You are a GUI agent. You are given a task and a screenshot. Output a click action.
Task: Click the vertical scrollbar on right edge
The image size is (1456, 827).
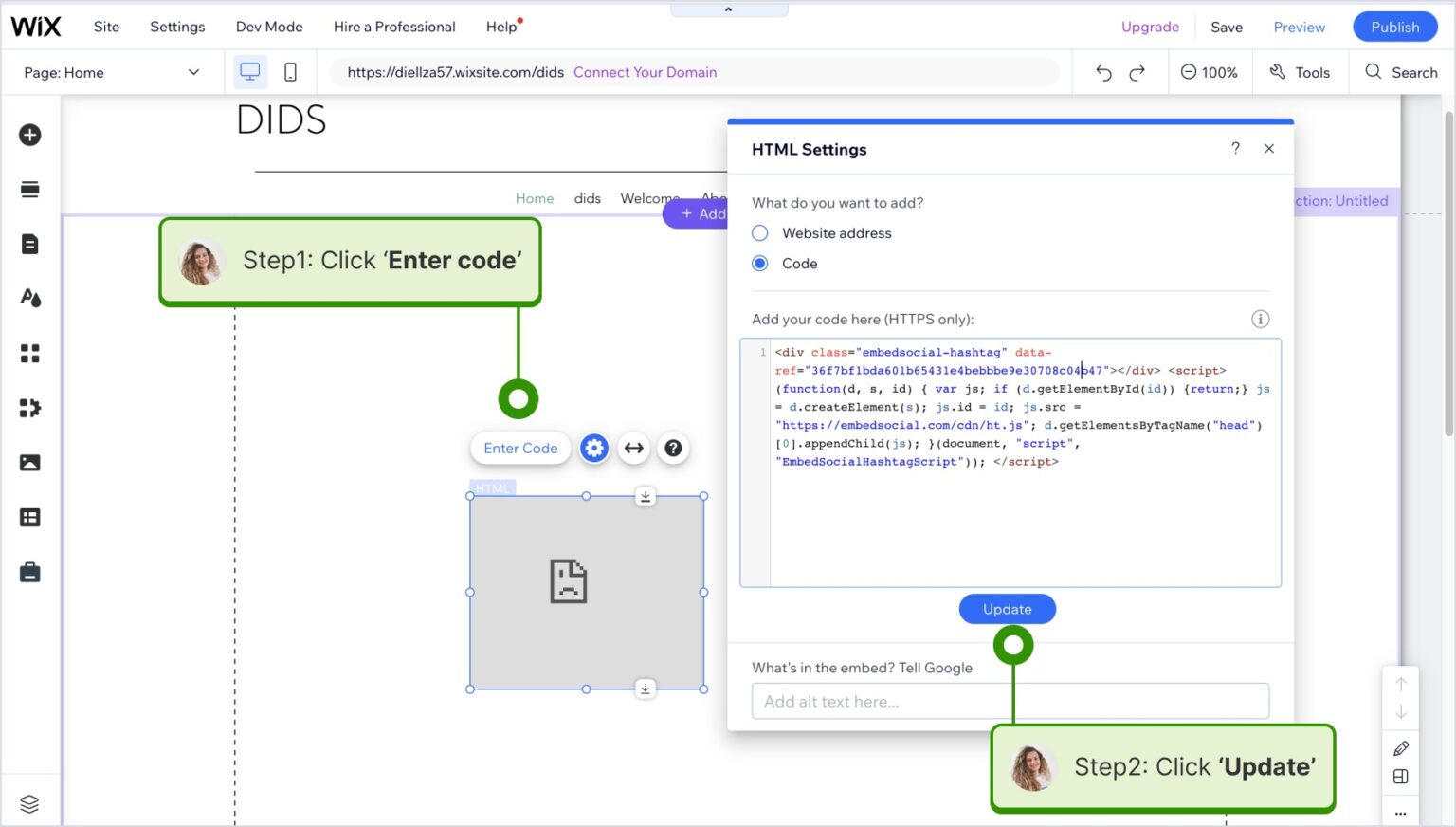click(1447, 275)
